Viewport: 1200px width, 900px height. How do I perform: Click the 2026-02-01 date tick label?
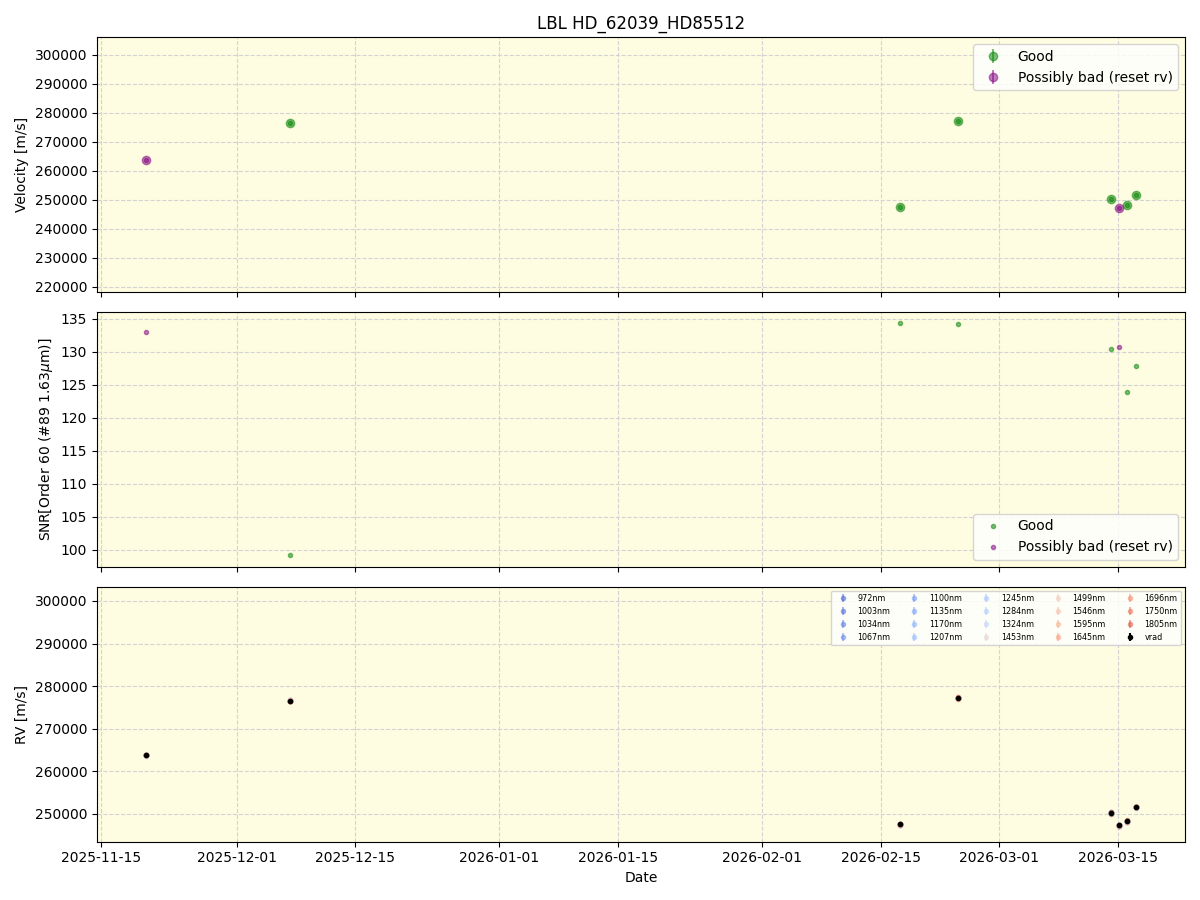pos(762,858)
